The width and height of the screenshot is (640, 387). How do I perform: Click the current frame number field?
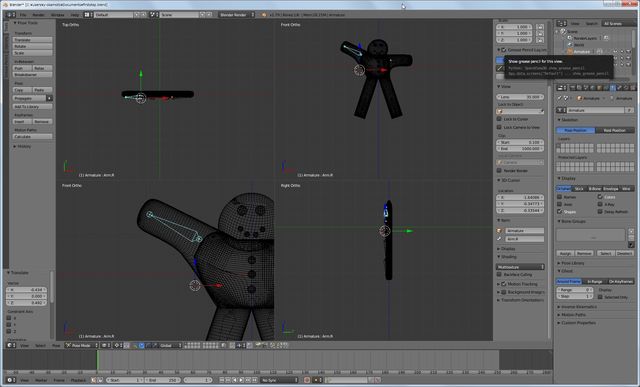tap(198, 380)
